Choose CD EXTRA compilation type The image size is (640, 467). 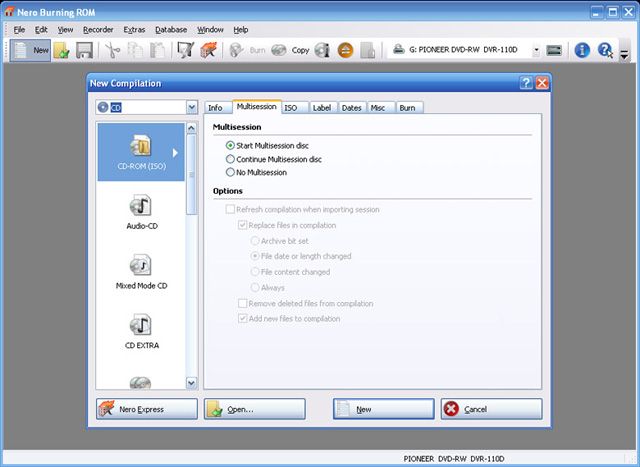[x=141, y=331]
